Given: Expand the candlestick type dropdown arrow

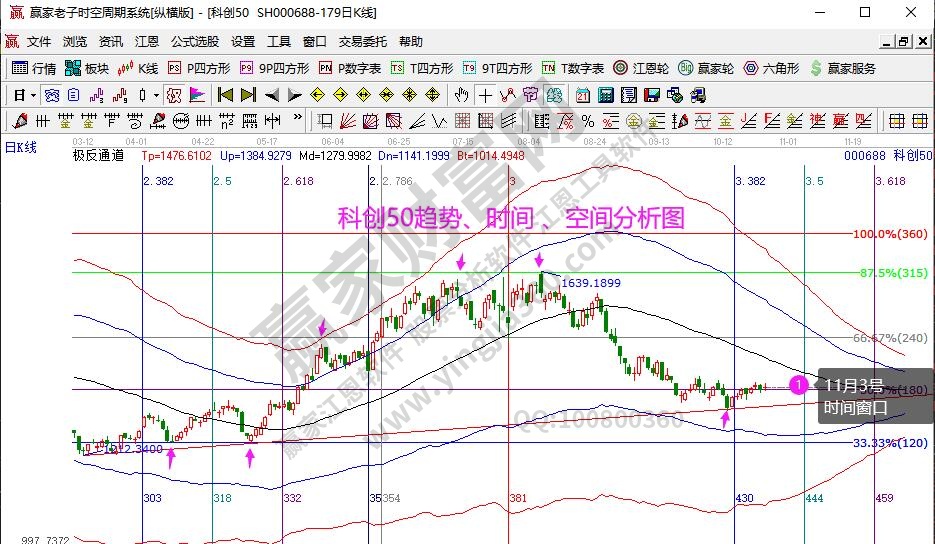Looking at the screenshot, I should pyautogui.click(x=156, y=95).
